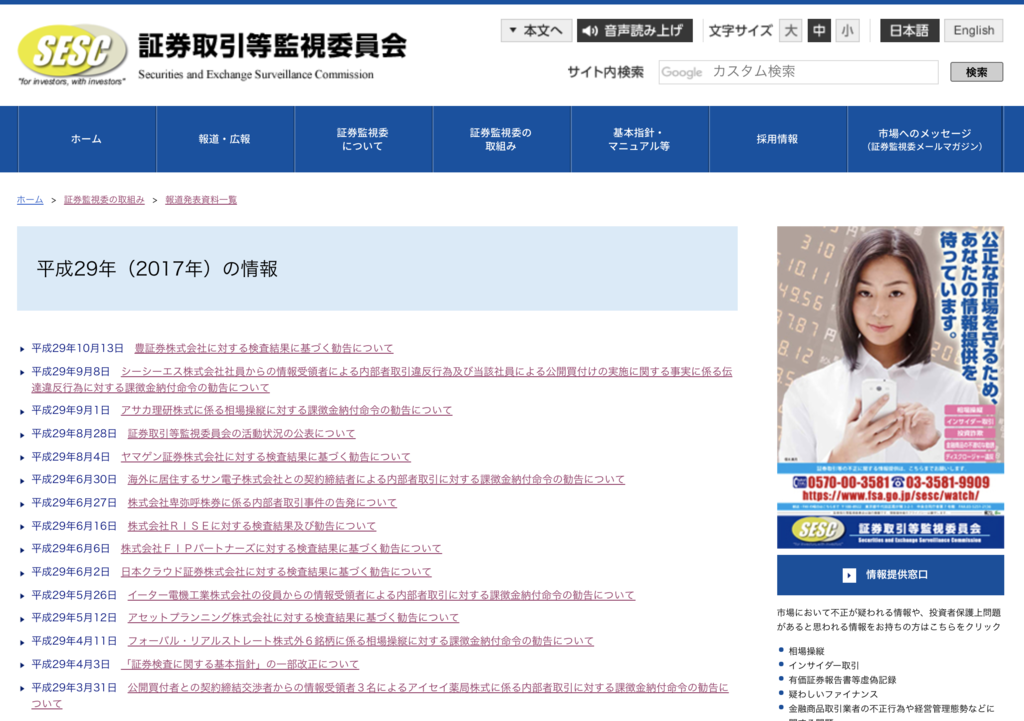Open the 株式会社RISE inspection link
This screenshot has width=1024, height=721.
[251, 526]
